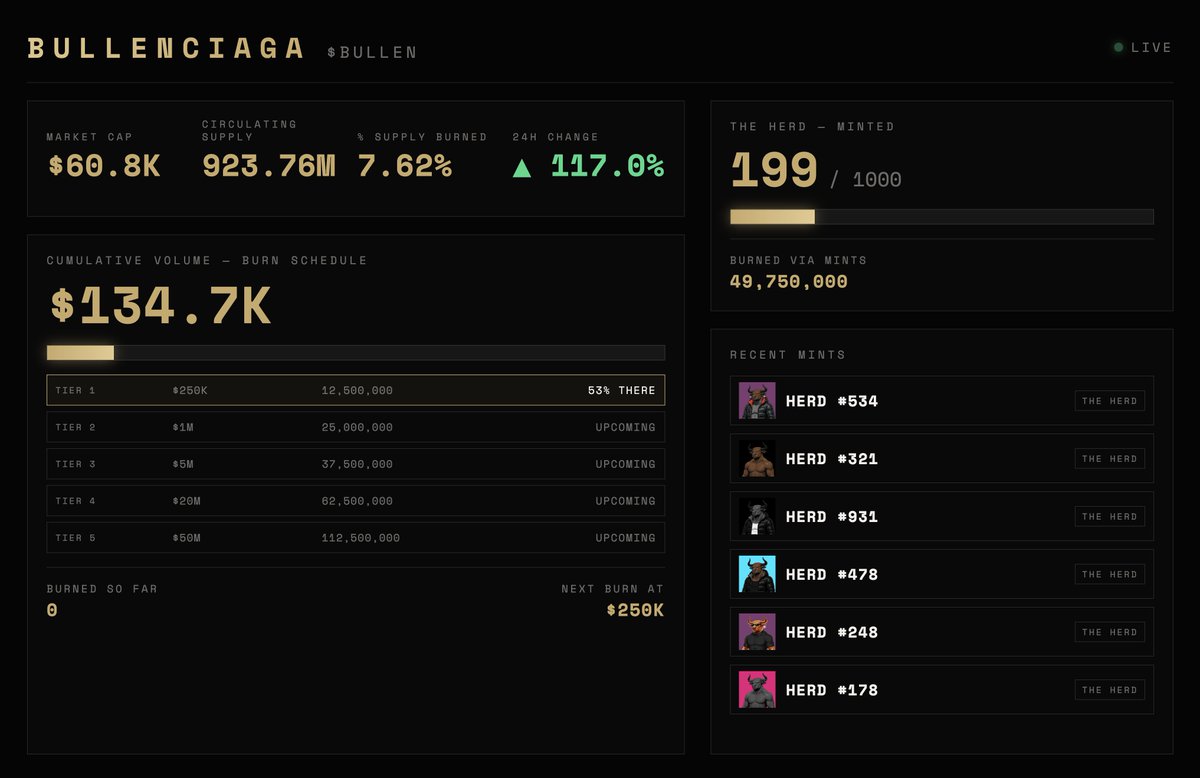Click the CUMULATIVE VOLUME — BURN SCHEDULE heading

[x=207, y=260]
